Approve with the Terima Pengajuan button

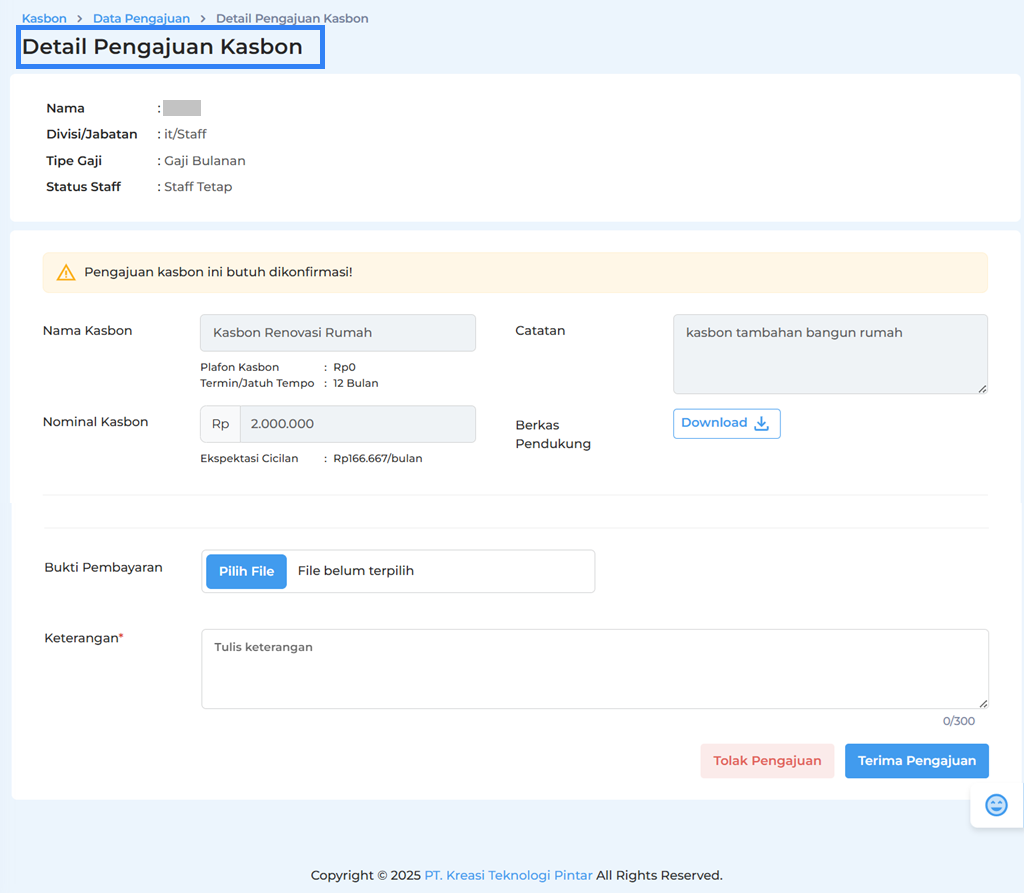(x=916, y=761)
